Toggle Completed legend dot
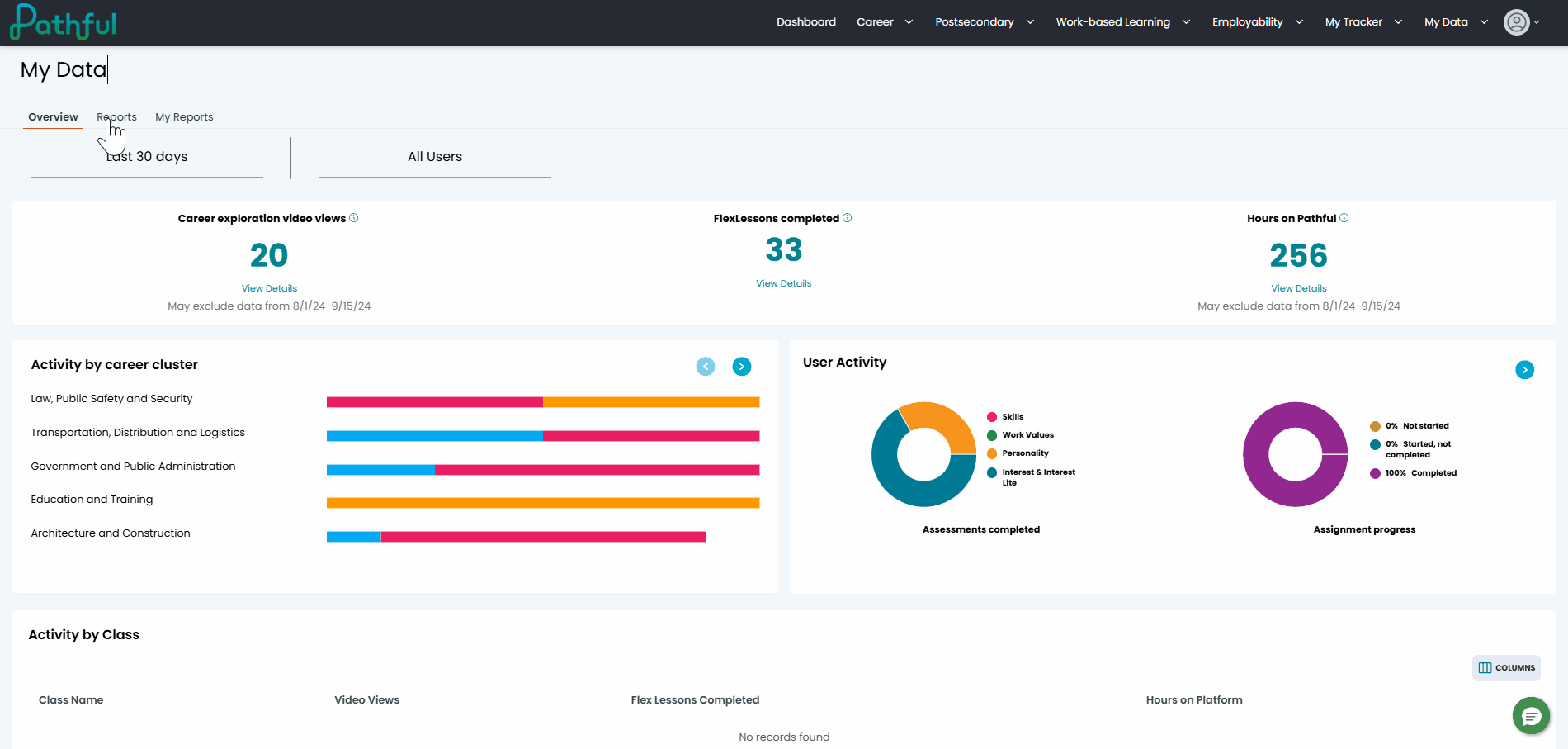The image size is (1568, 749). click(x=1375, y=473)
